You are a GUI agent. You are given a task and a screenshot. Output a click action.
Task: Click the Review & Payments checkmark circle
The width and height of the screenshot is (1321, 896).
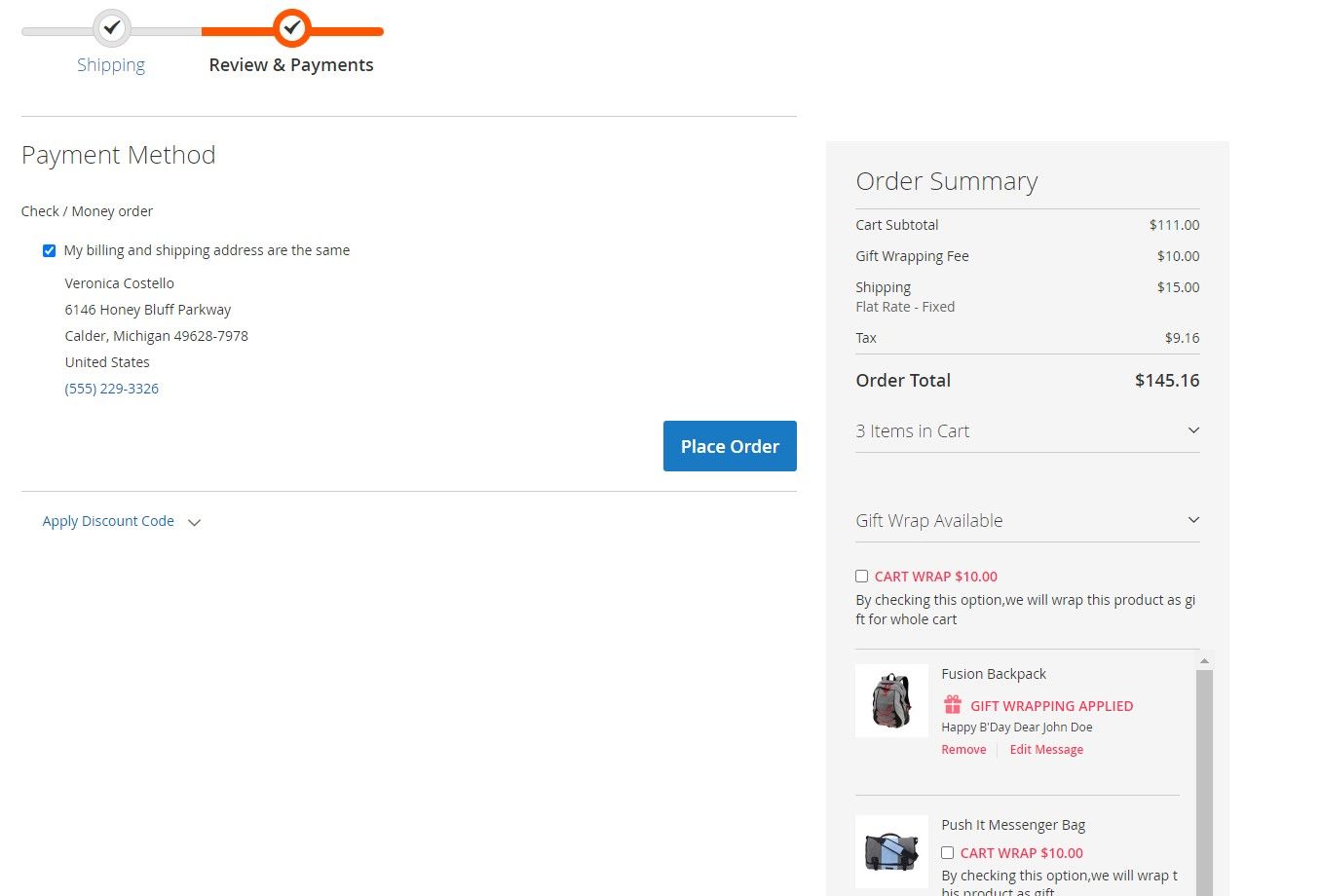291,28
